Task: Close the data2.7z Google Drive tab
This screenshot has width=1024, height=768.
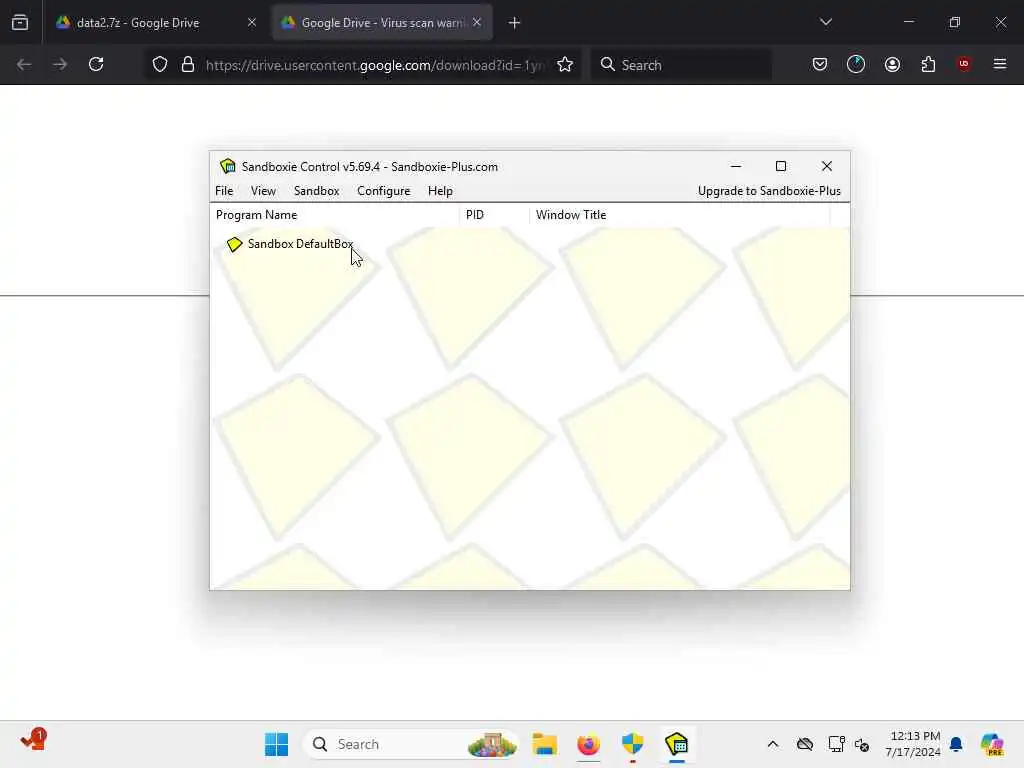Action: point(252,22)
